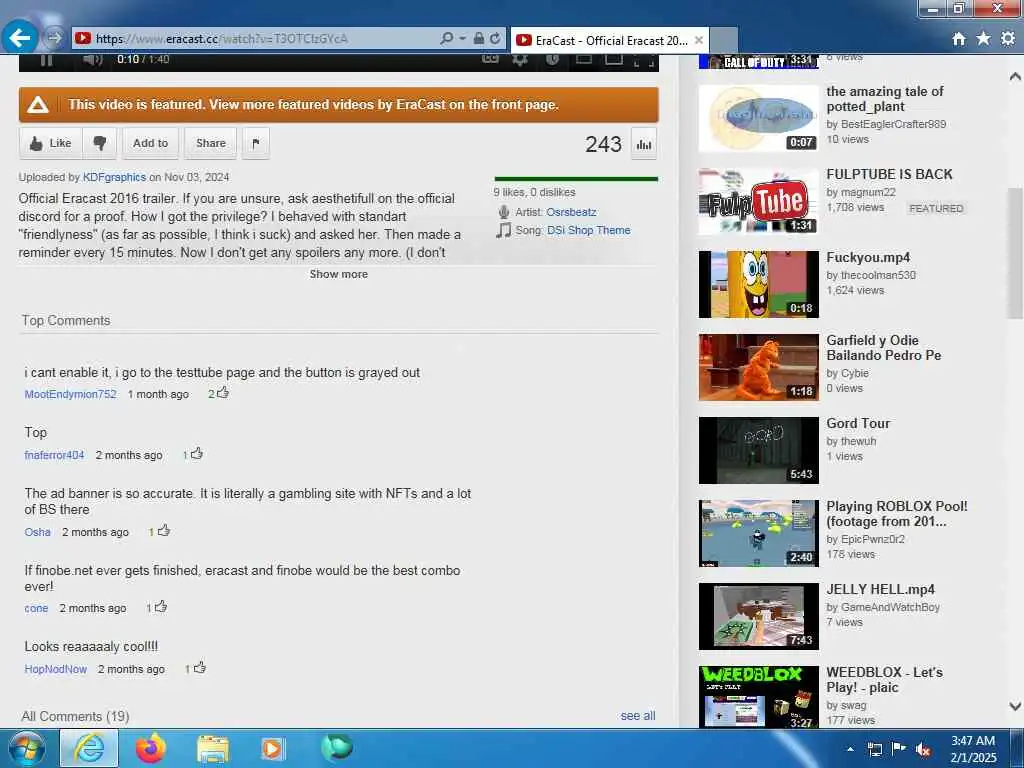Go back with the browser Back arrow
The image size is (1024, 768).
[x=20, y=38]
